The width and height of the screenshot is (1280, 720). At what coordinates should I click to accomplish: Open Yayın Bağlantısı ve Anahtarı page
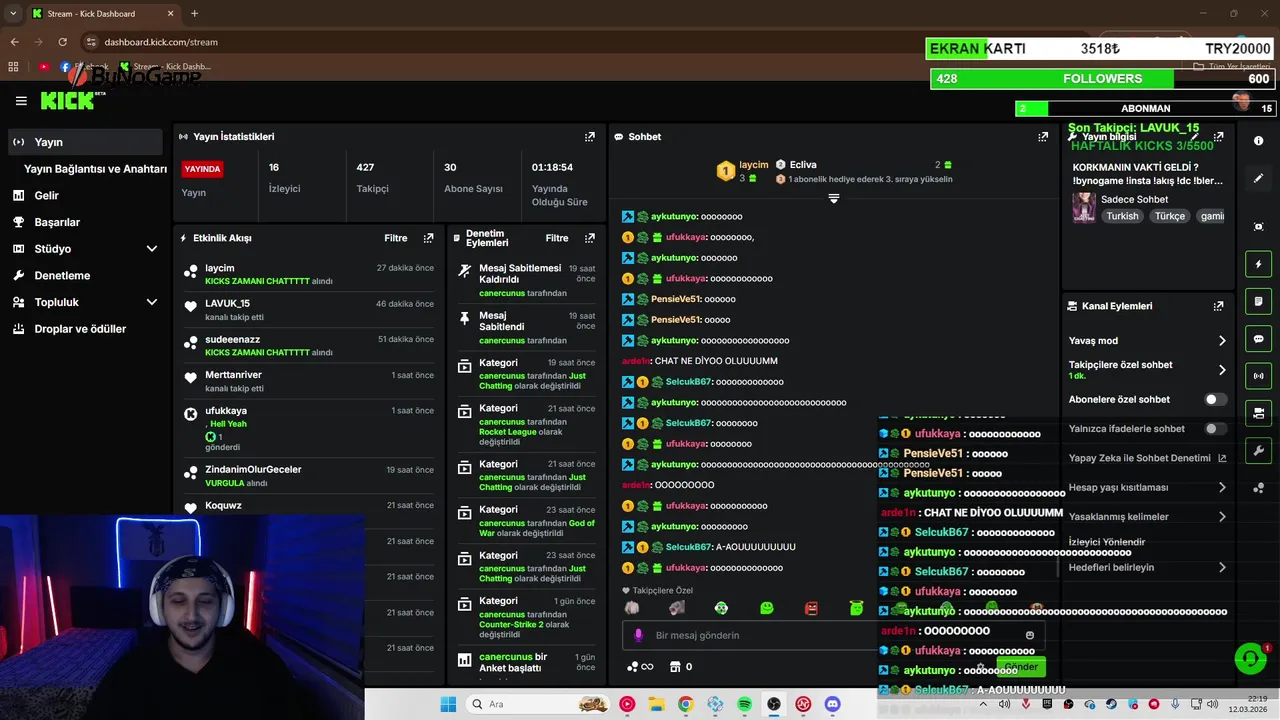click(x=95, y=169)
